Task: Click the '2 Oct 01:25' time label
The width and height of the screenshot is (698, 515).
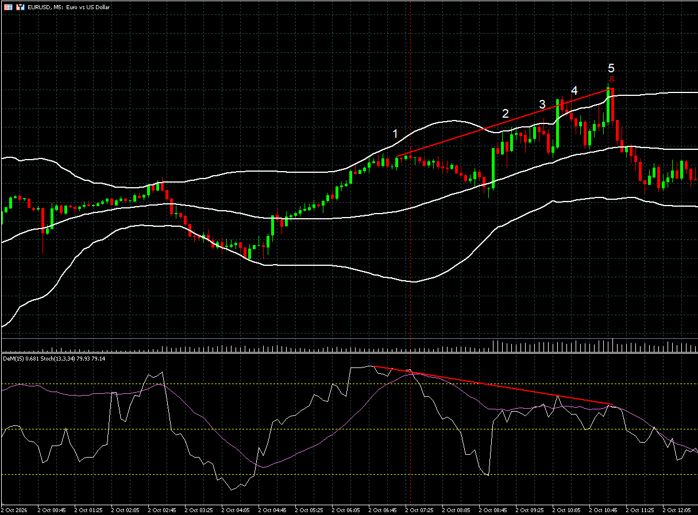Action: (88, 510)
